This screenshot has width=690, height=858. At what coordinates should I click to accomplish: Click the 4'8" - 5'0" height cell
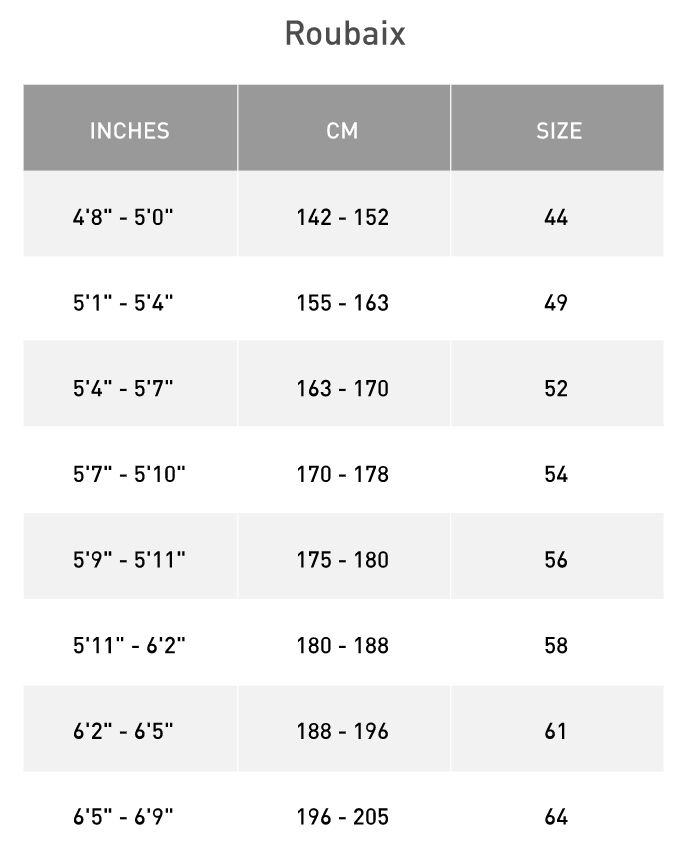[123, 217]
